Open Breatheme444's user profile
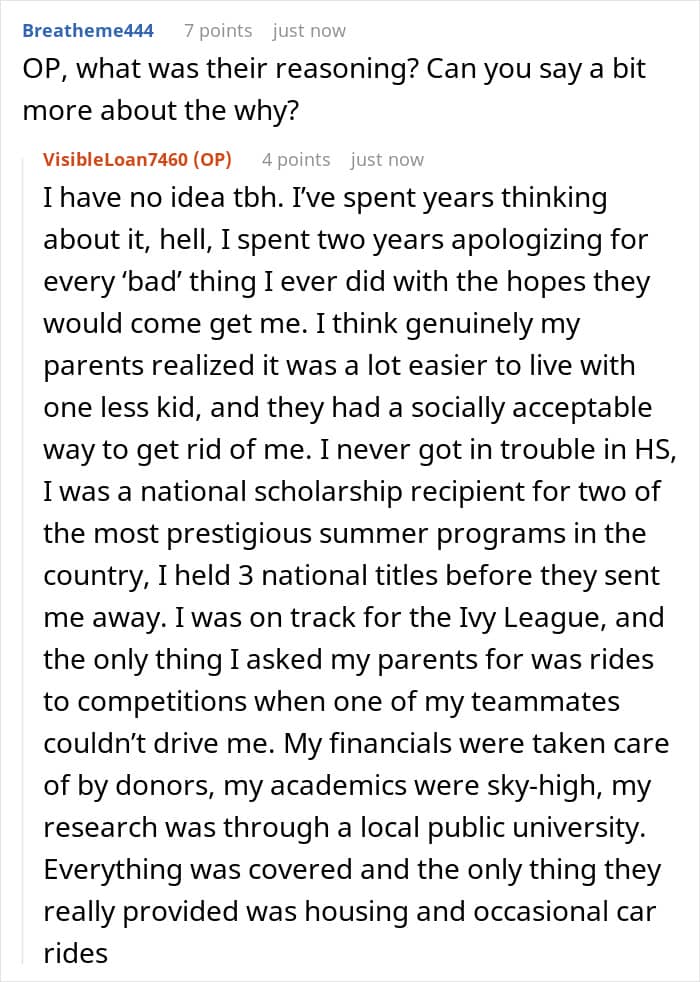The height and width of the screenshot is (982, 700). tap(88, 31)
